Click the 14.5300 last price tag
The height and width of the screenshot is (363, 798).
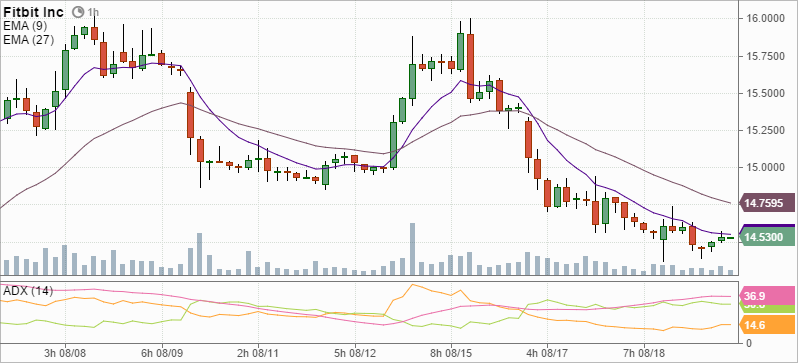(x=766, y=237)
